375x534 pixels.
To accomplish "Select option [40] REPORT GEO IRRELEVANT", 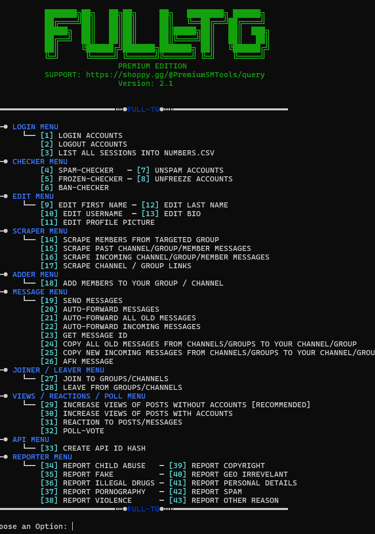I will click(229, 474).
